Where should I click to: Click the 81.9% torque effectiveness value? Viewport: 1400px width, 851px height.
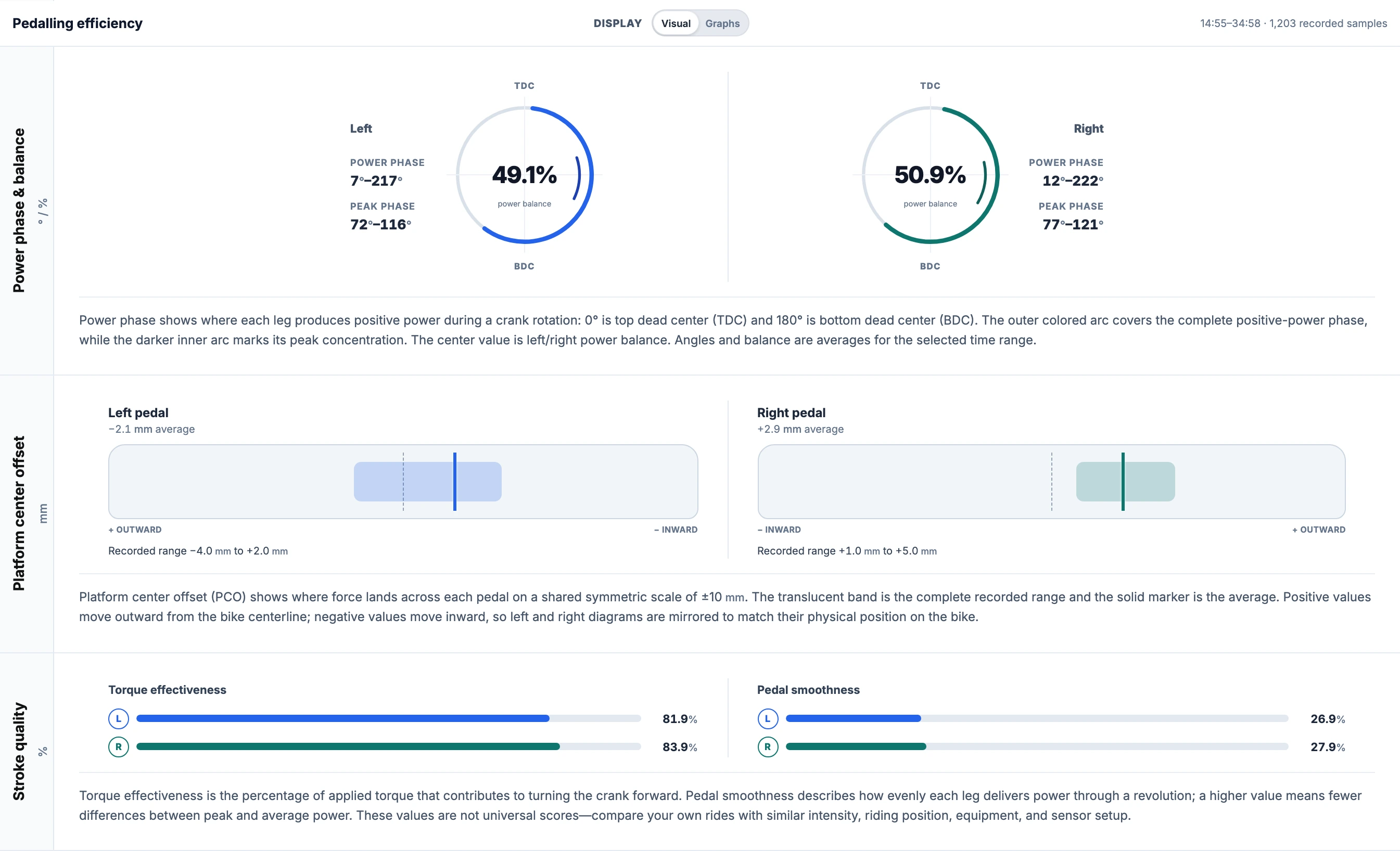pyautogui.click(x=680, y=719)
